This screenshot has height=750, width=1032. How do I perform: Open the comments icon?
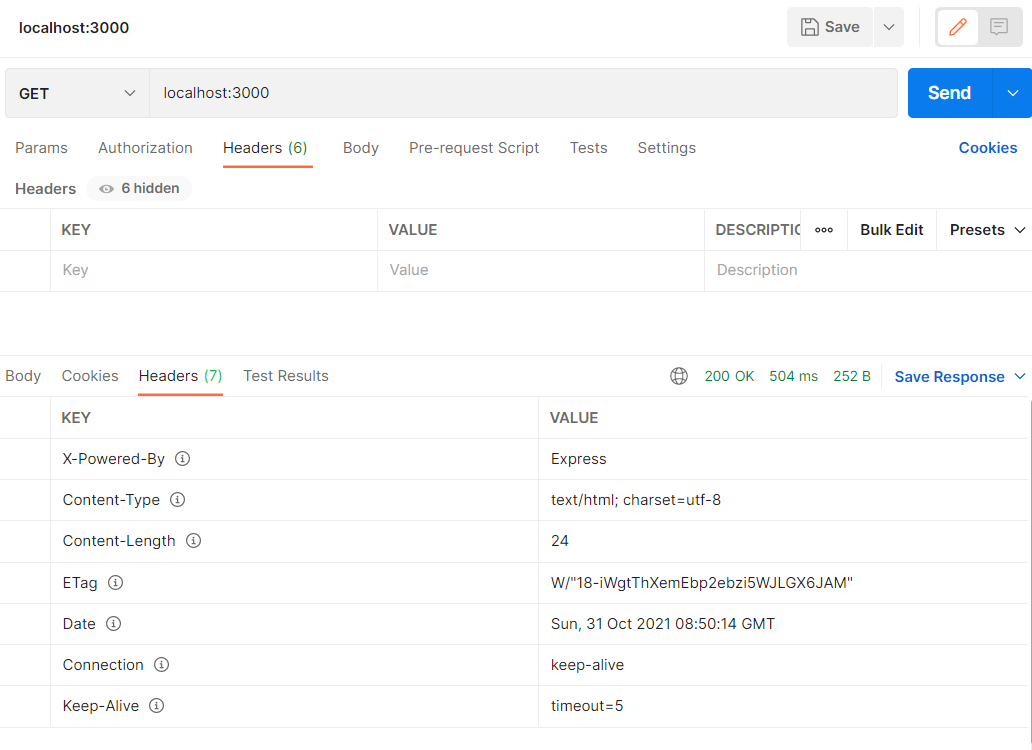click(x=998, y=27)
